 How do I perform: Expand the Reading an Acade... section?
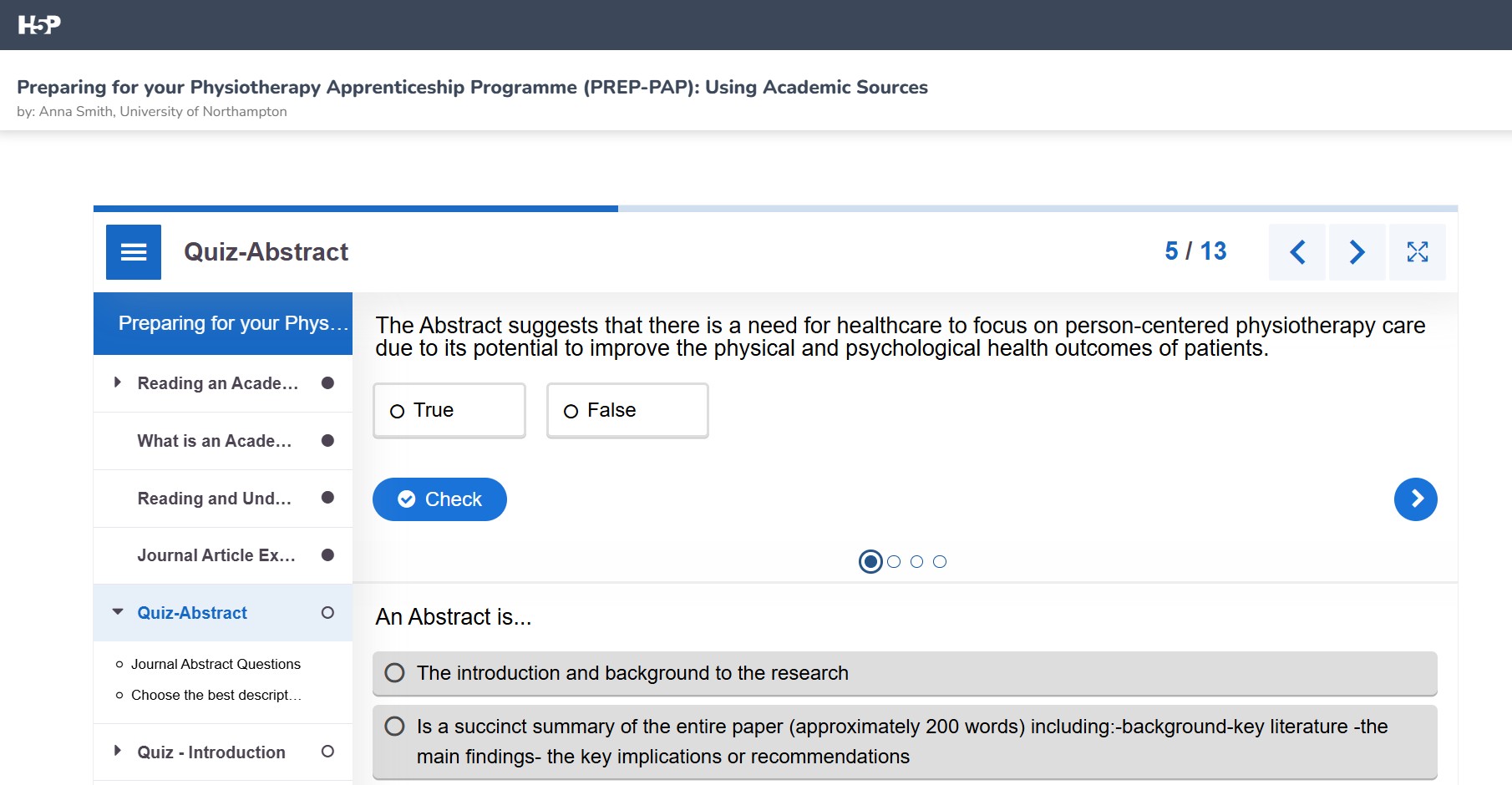point(116,382)
